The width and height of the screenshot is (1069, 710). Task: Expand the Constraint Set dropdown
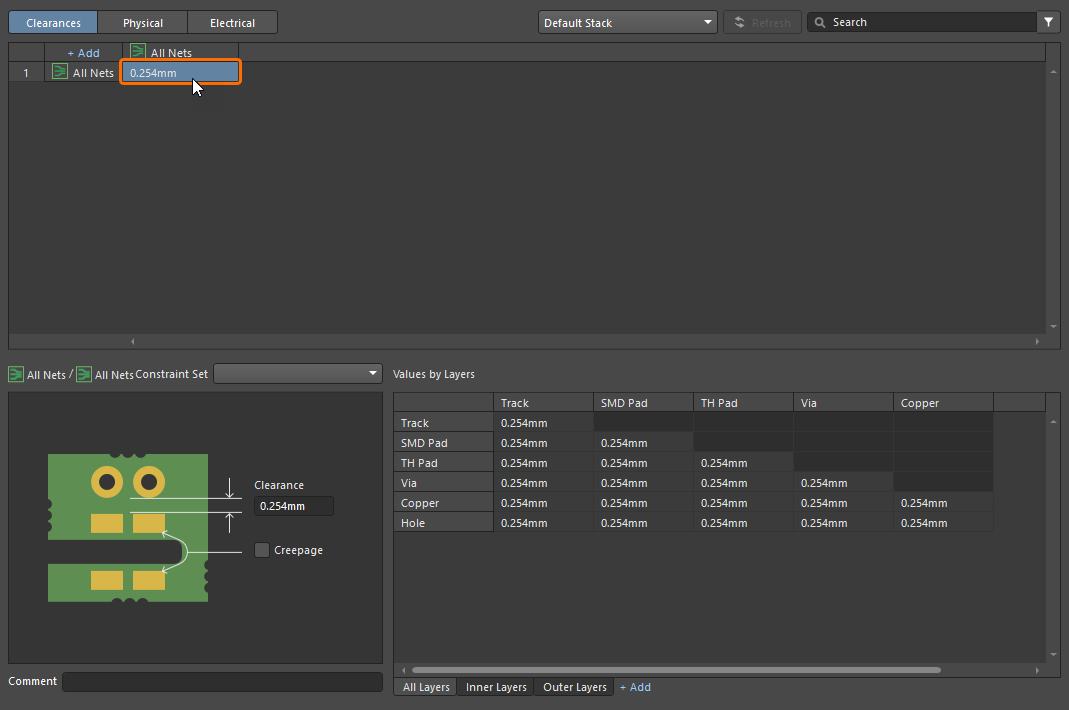pyautogui.click(x=298, y=374)
